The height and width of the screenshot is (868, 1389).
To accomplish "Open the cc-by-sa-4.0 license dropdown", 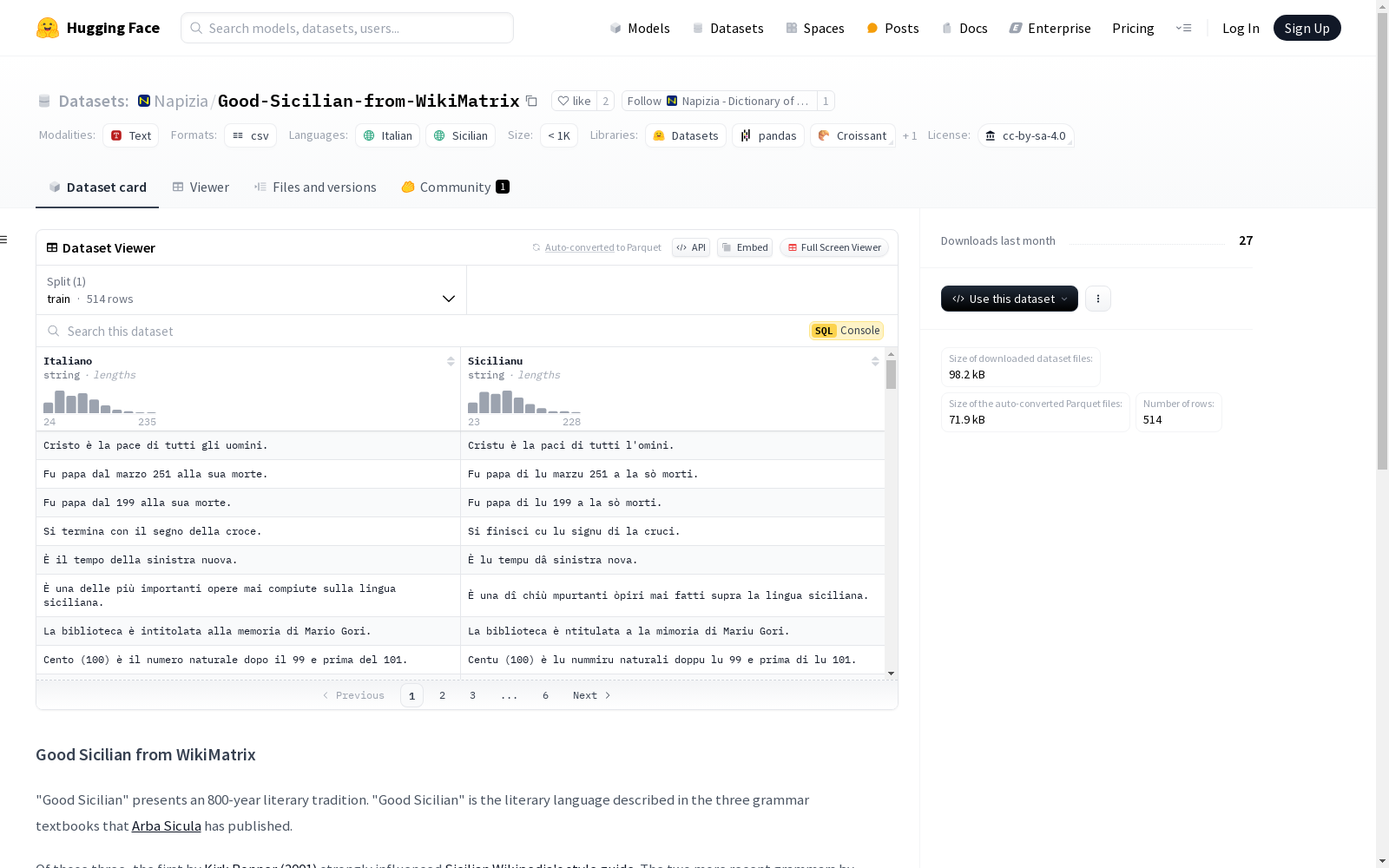I will 1026,135.
